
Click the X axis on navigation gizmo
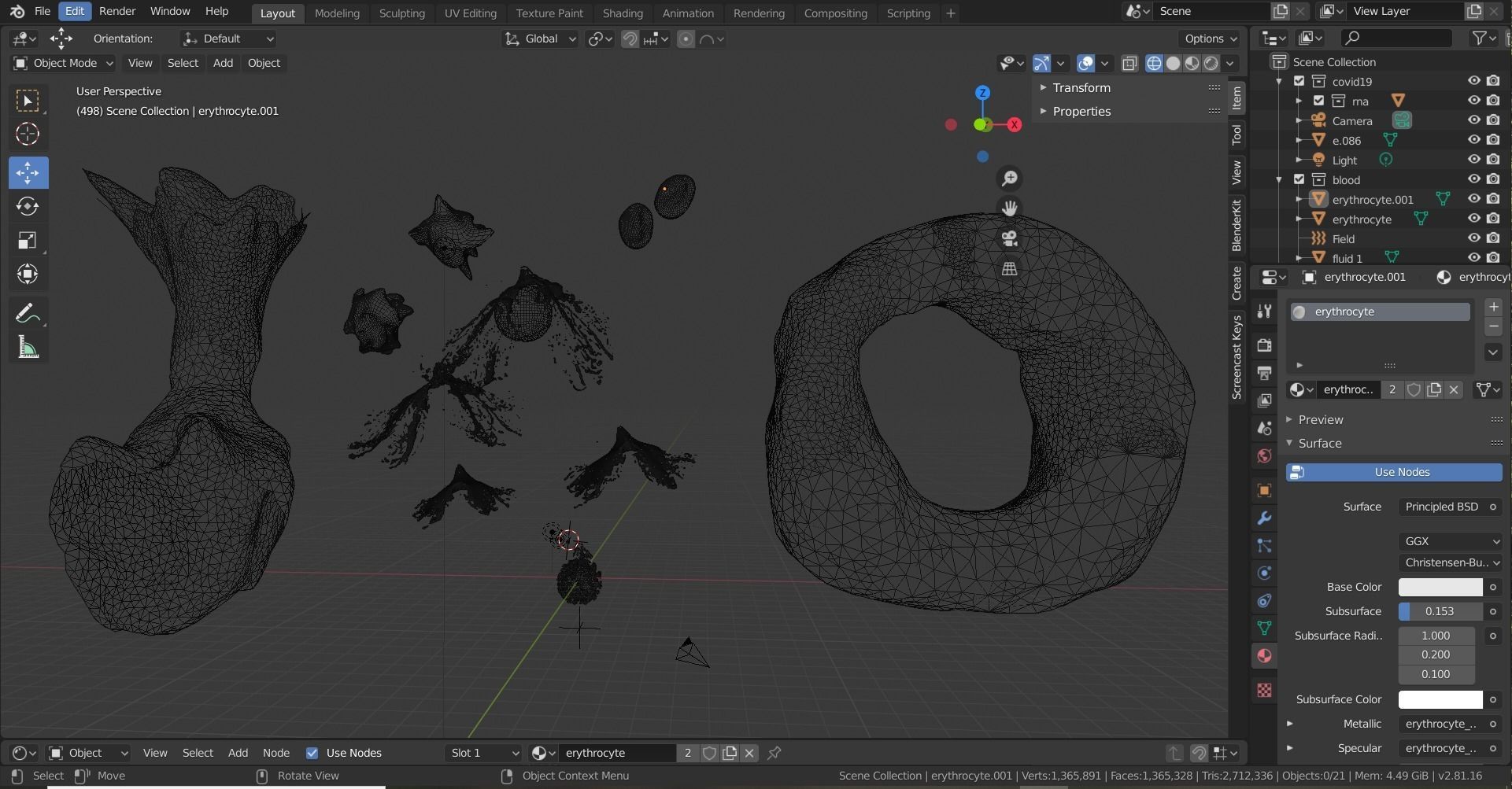(x=1015, y=124)
